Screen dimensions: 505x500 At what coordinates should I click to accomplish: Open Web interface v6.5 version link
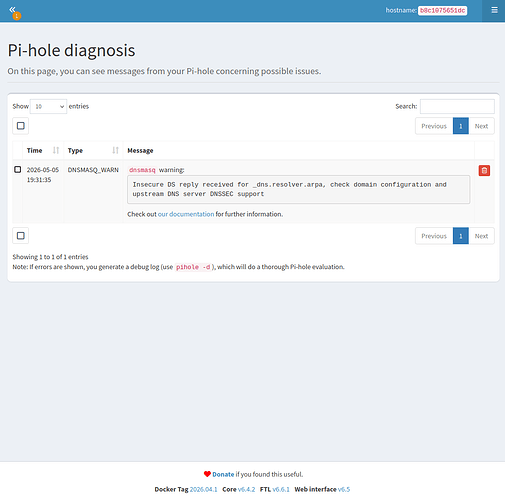point(344,489)
